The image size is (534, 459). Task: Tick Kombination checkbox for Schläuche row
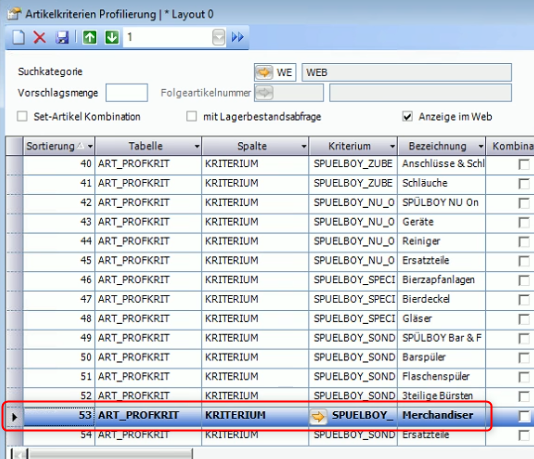[x=524, y=184]
